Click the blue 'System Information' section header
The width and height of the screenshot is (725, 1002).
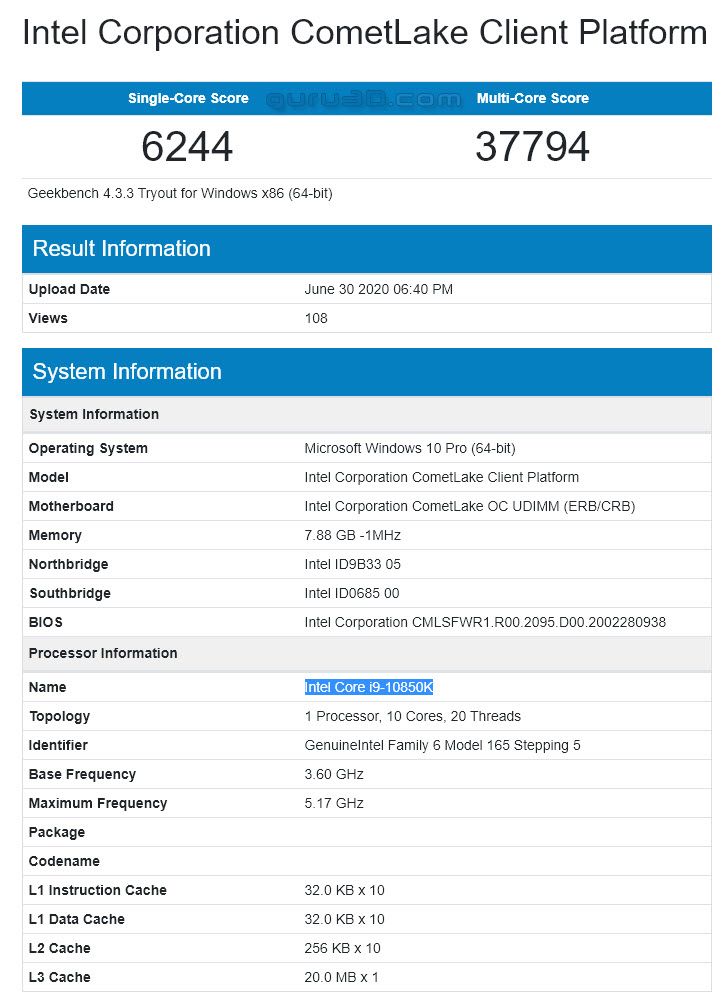click(367, 372)
